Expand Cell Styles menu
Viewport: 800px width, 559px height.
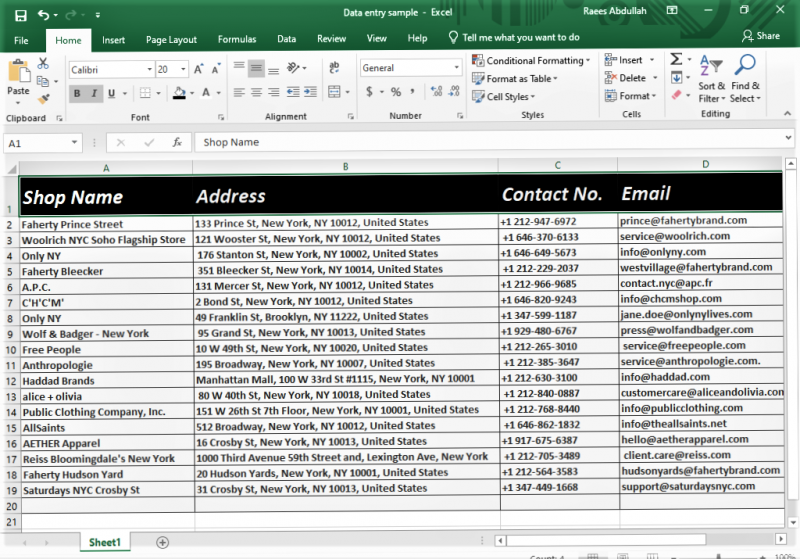504,96
